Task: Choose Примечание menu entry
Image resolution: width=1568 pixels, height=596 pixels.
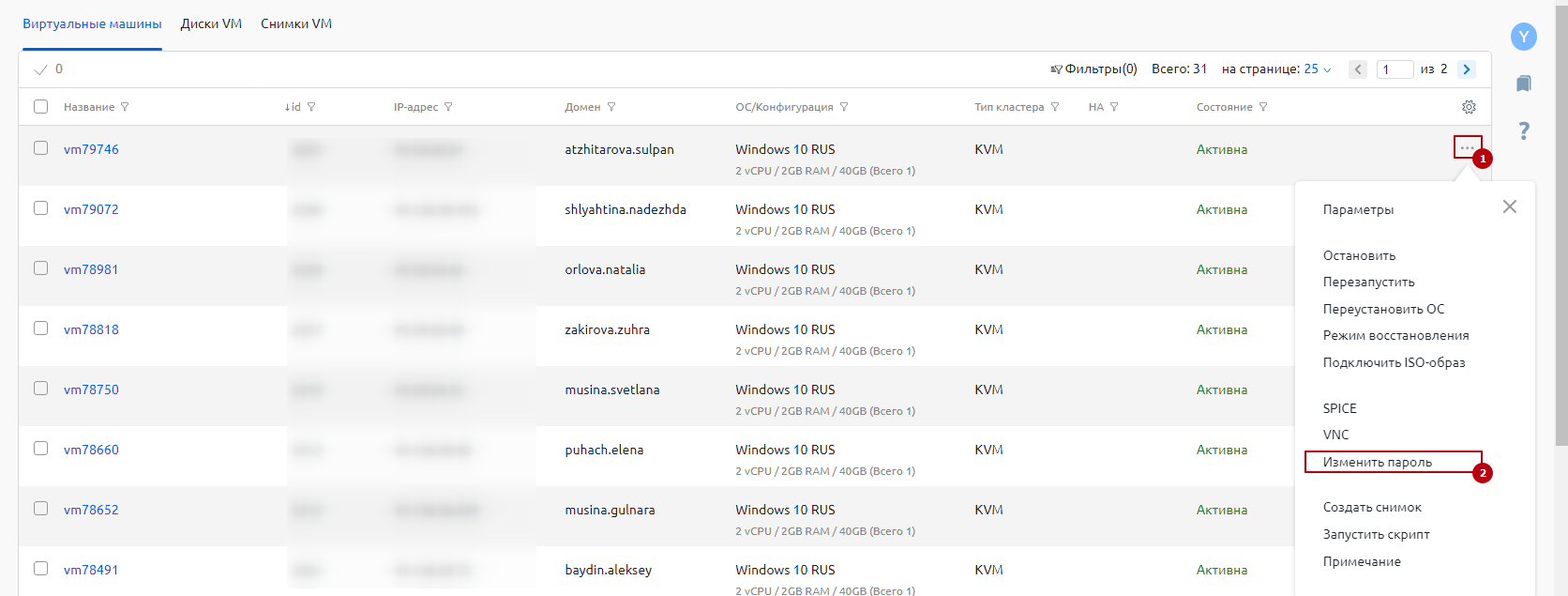Action: [x=1362, y=561]
